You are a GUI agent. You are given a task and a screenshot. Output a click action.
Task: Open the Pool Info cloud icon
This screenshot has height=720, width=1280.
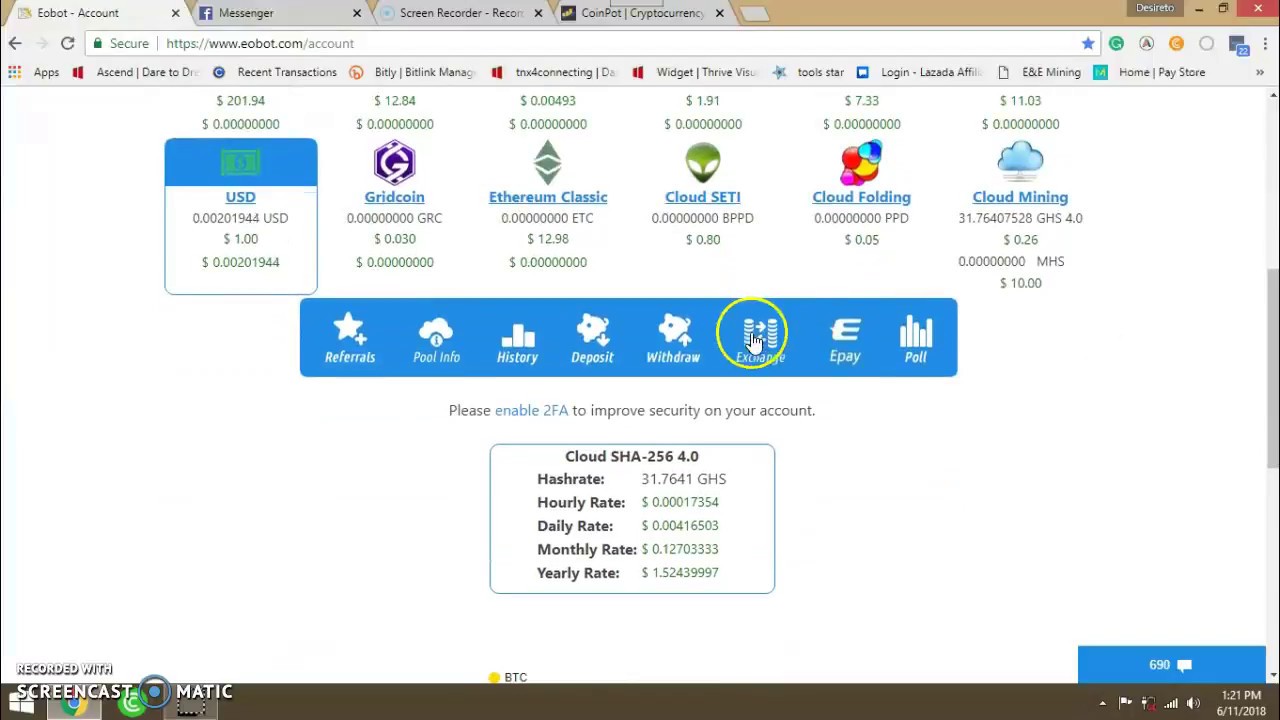pos(436,338)
